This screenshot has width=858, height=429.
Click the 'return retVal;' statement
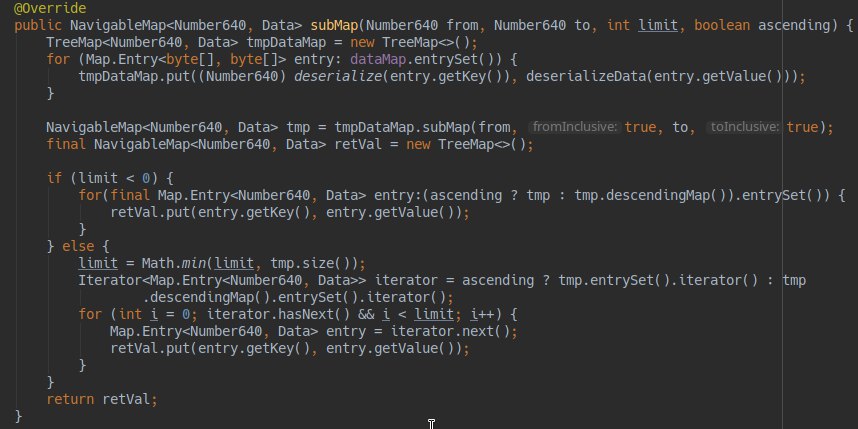coord(102,399)
